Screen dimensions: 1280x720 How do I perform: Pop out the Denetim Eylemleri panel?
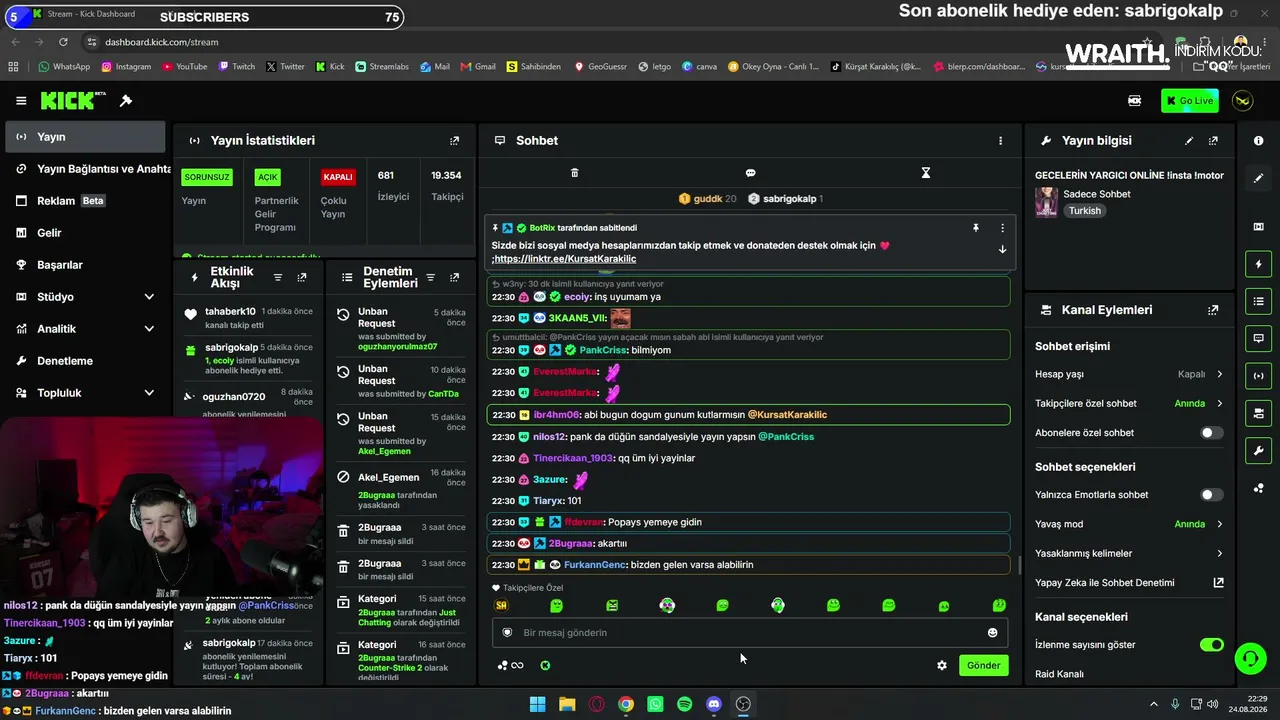[454, 277]
